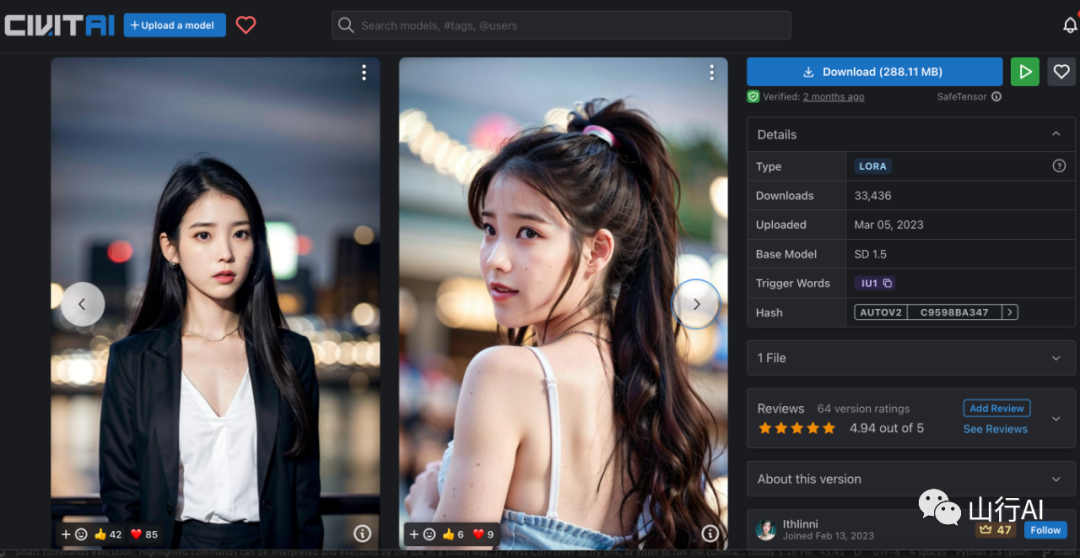Click the notification bell icon
The image size is (1080, 558).
coord(1070,25)
